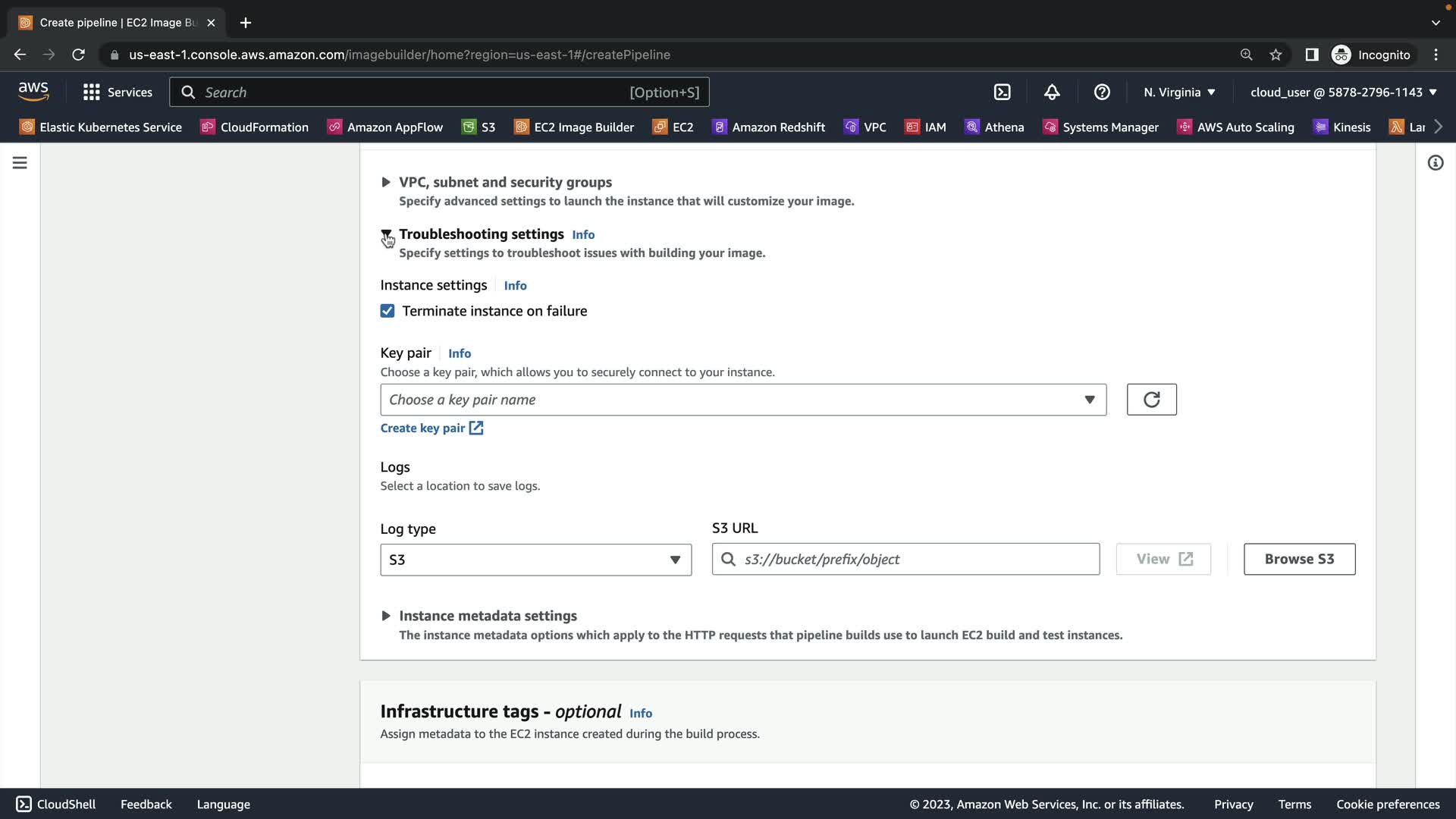Open the side navigation hamburger menu
1456x819 pixels.
coord(20,163)
